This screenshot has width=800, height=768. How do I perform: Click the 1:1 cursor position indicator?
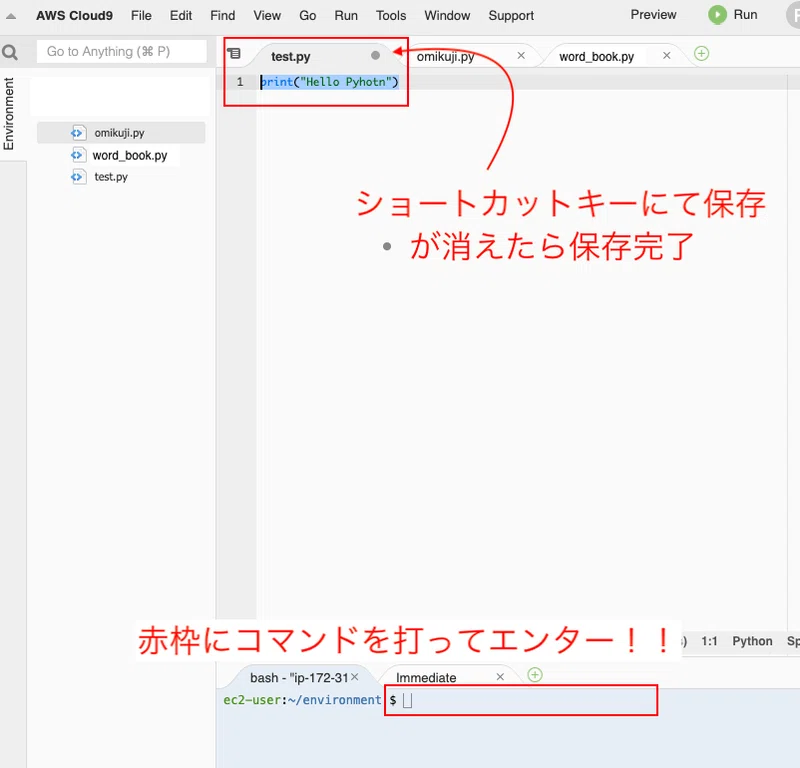click(709, 641)
